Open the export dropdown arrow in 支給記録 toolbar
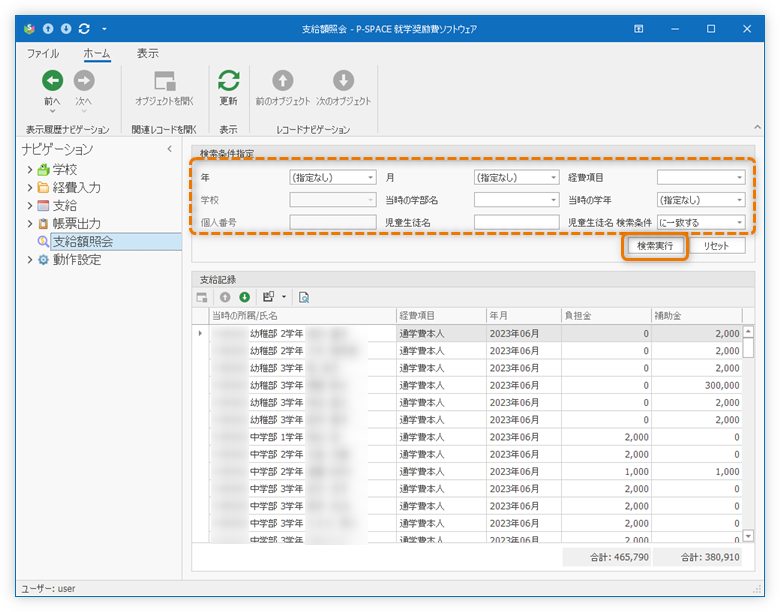This screenshot has width=780, height=612. pos(284,297)
